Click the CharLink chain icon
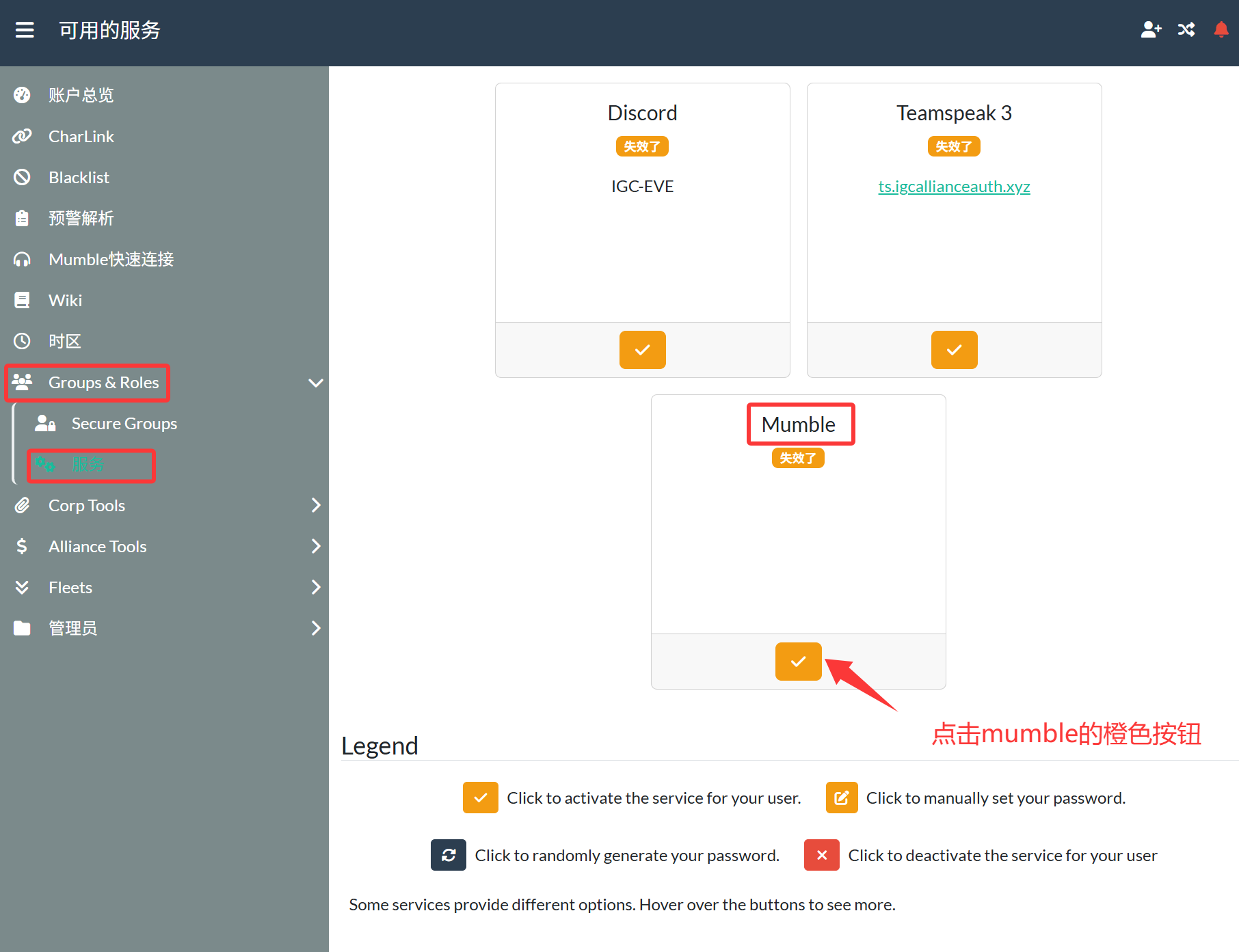 point(22,137)
